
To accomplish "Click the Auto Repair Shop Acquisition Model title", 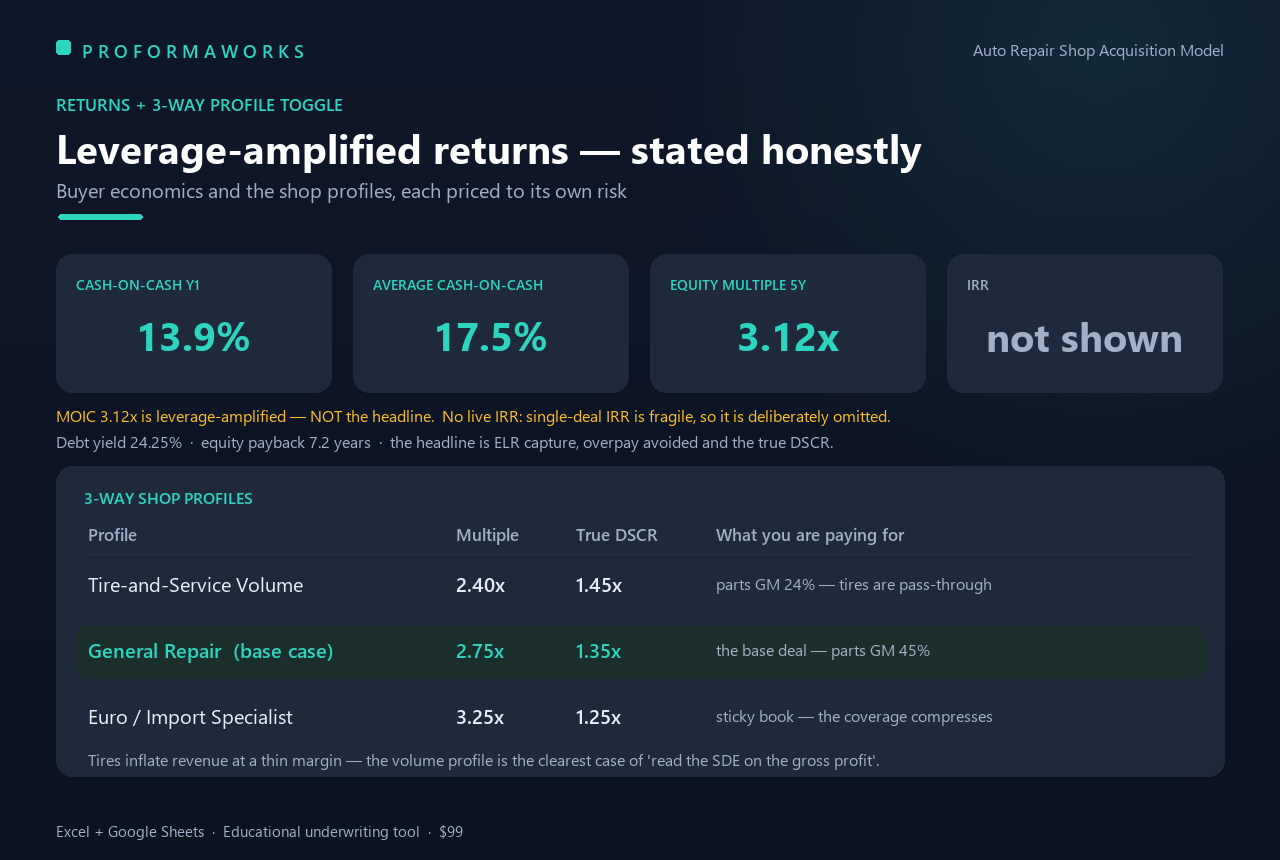I will tap(1098, 50).
